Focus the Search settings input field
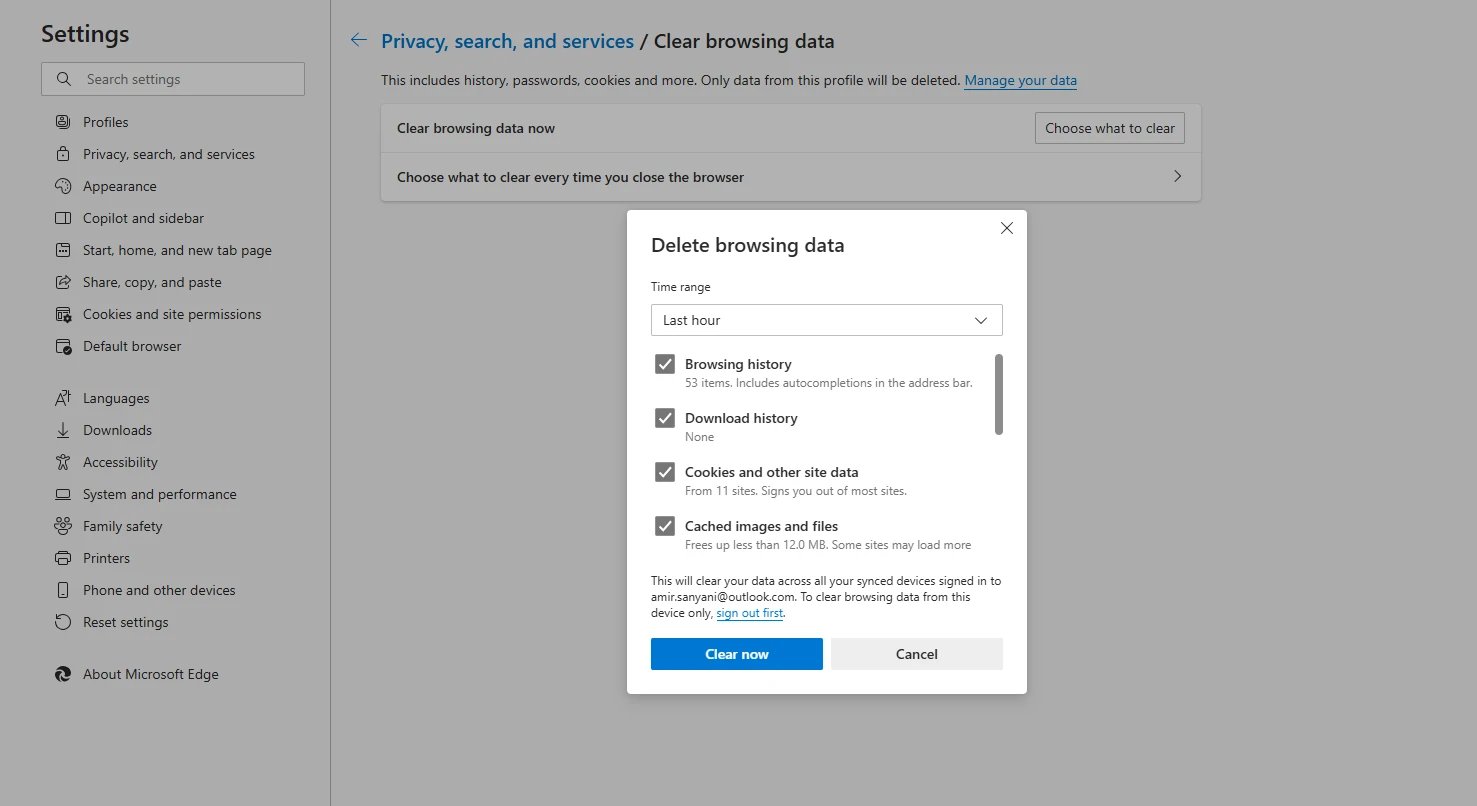The width and height of the screenshot is (1477, 806). pyautogui.click(x=173, y=79)
